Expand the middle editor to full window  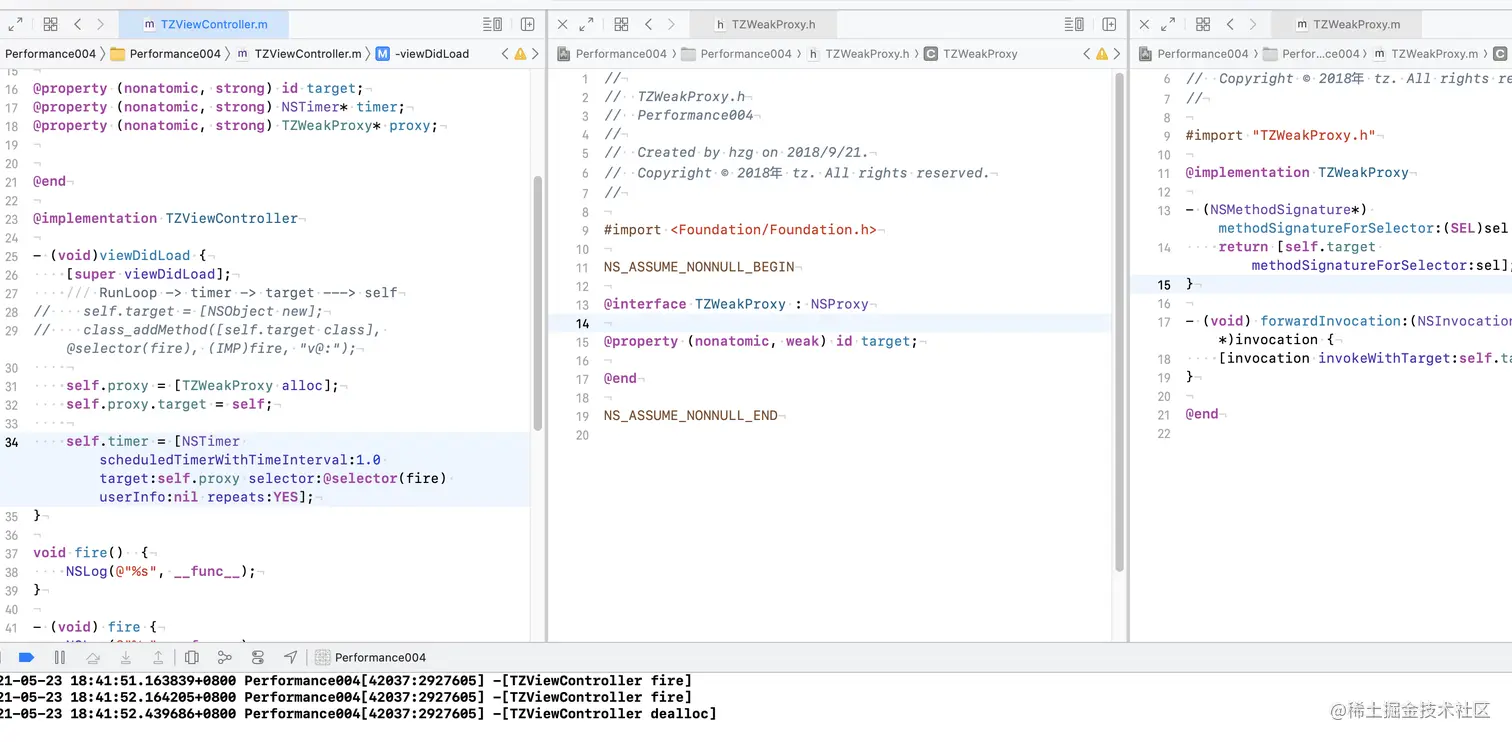[587, 24]
